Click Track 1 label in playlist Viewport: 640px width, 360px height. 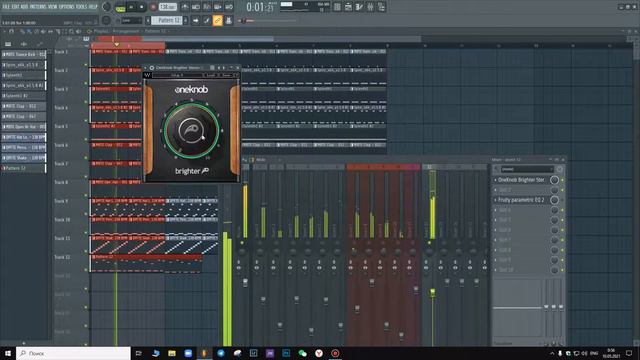(61, 52)
